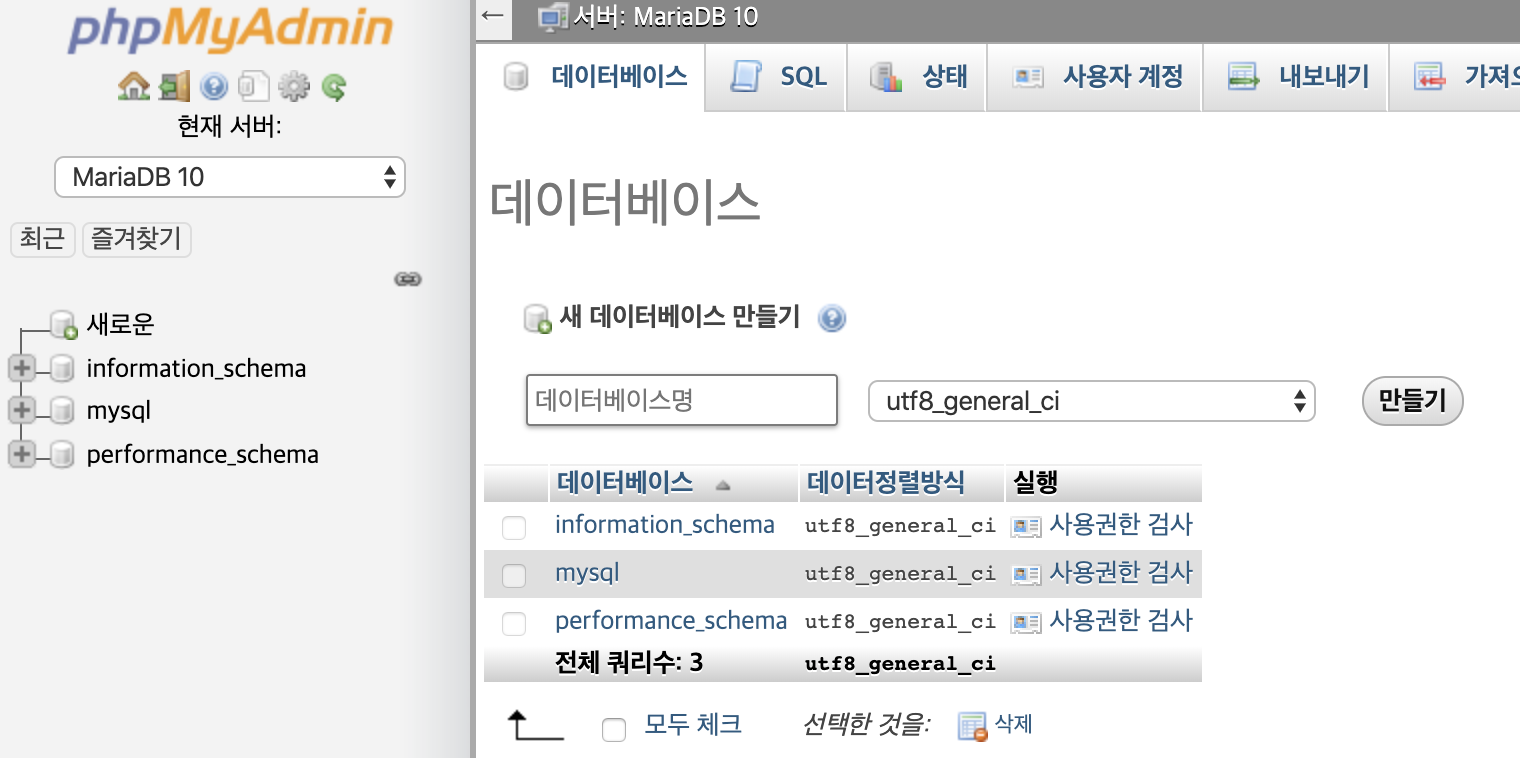Click the chain link icon in navigation panel

pyautogui.click(x=407, y=279)
